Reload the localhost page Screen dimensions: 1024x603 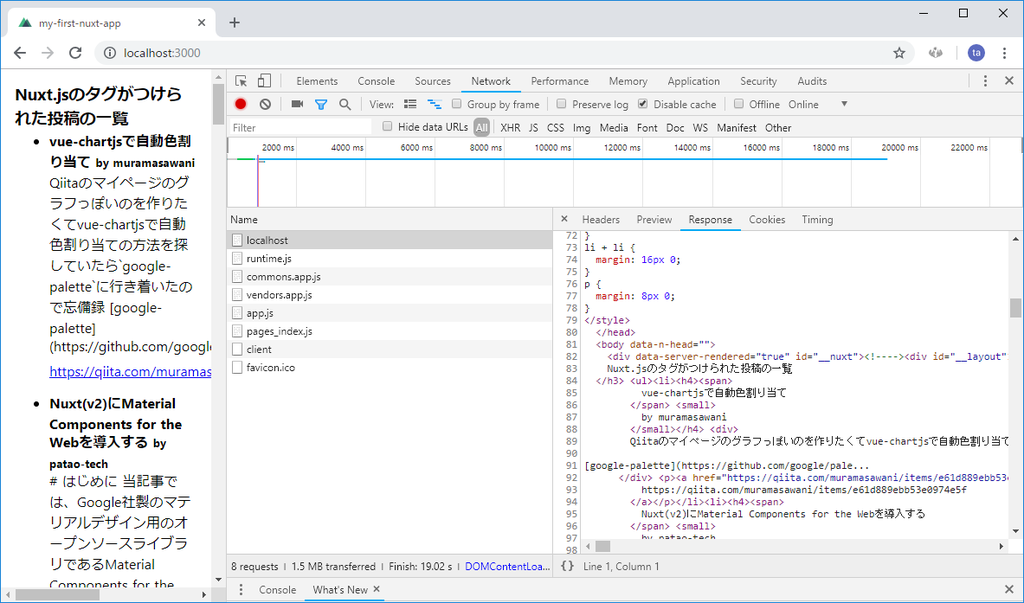[75, 53]
